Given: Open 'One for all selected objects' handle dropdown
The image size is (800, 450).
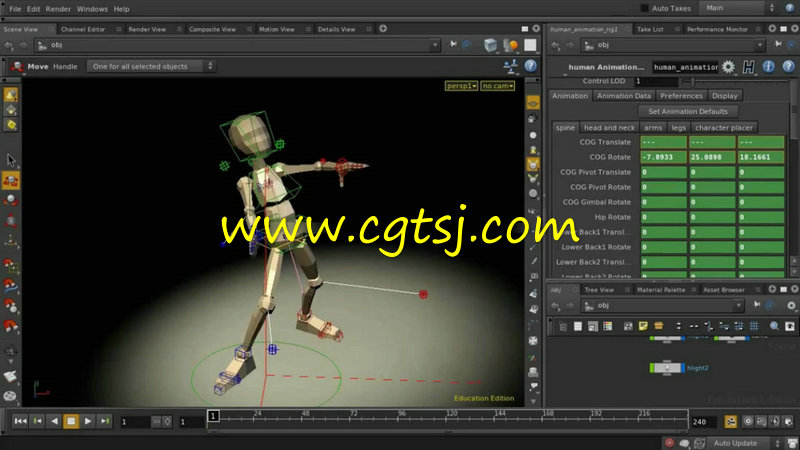Looking at the screenshot, I should pyautogui.click(x=151, y=66).
